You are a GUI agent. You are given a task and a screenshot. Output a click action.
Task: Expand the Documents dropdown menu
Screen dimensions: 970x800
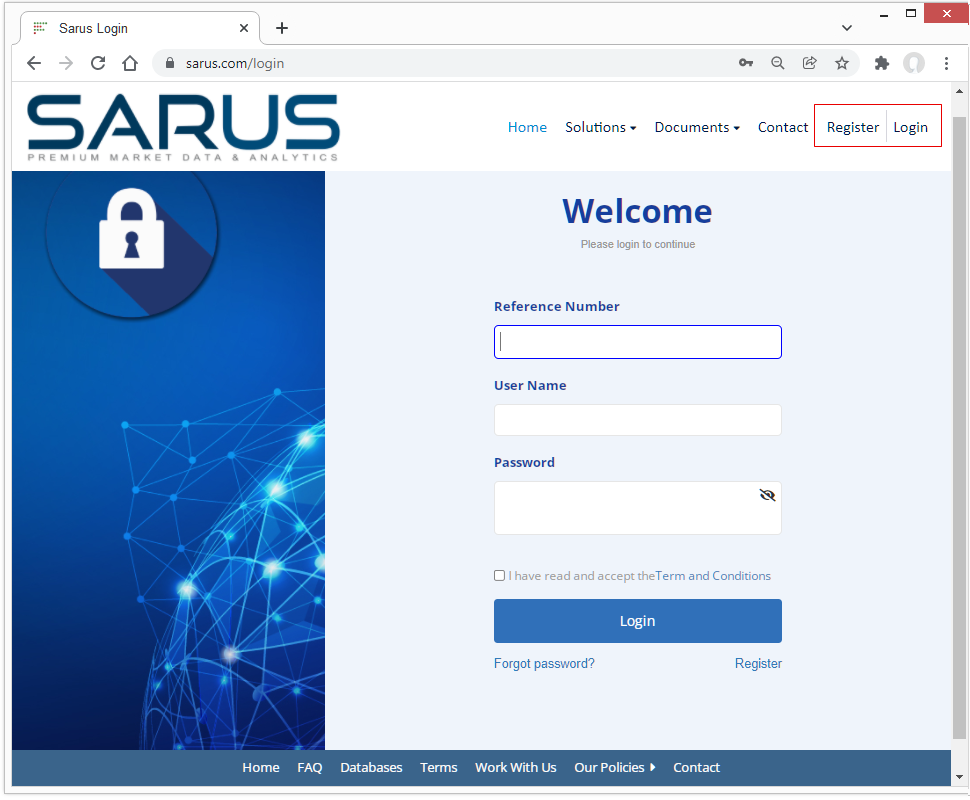697,127
